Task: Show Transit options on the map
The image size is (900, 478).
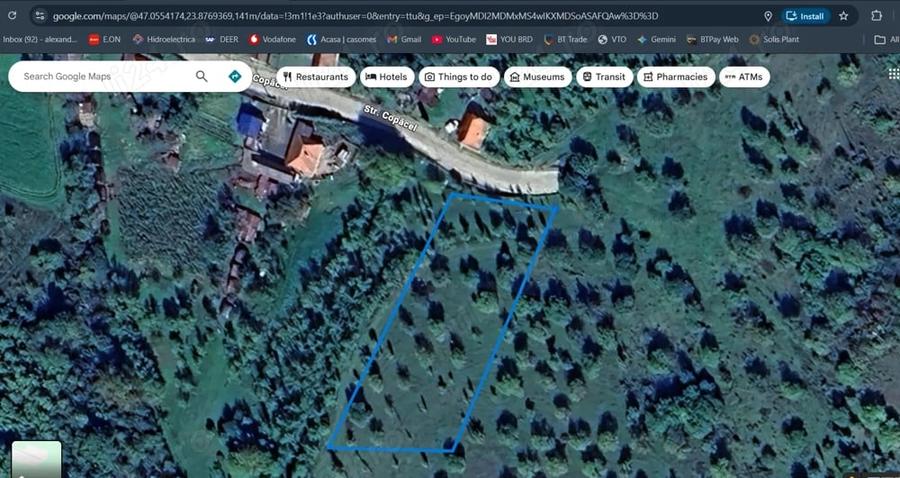Action: point(604,77)
